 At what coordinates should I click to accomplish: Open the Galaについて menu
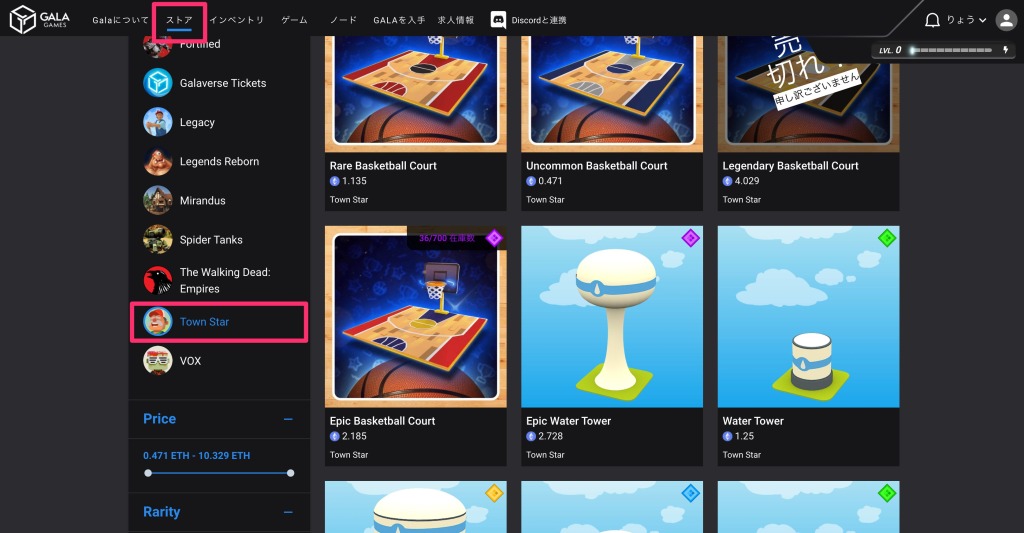coord(120,20)
